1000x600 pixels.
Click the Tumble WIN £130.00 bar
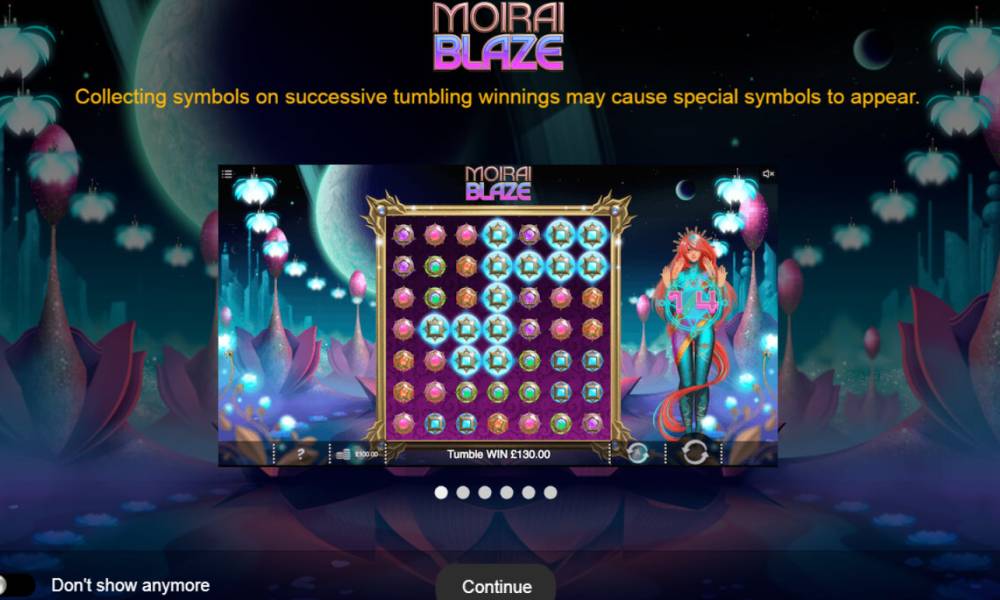tap(498, 454)
